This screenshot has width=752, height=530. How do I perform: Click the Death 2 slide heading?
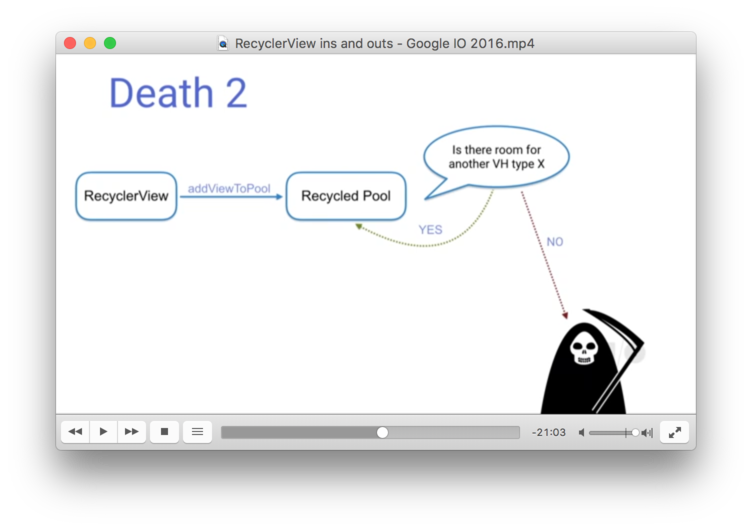(x=178, y=93)
